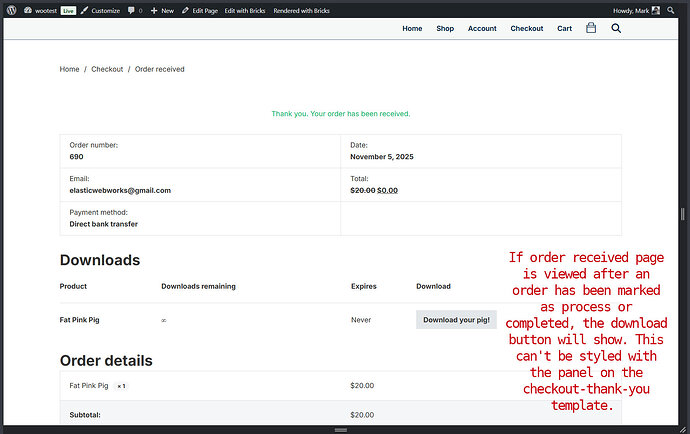Image resolution: width=690 pixels, height=434 pixels.
Task: Open the wootest site menu
Action: pyautogui.click(x=40, y=10)
